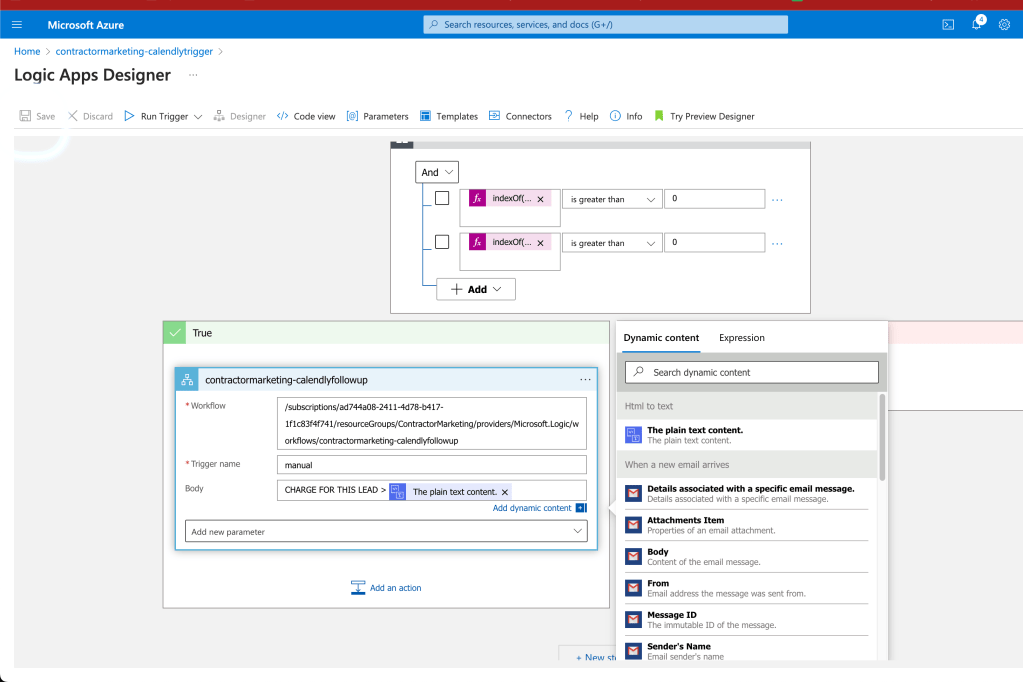Screen dimensions: 1023x682
Task: Open the Azure portal hamburger menu
Action: tap(17, 25)
